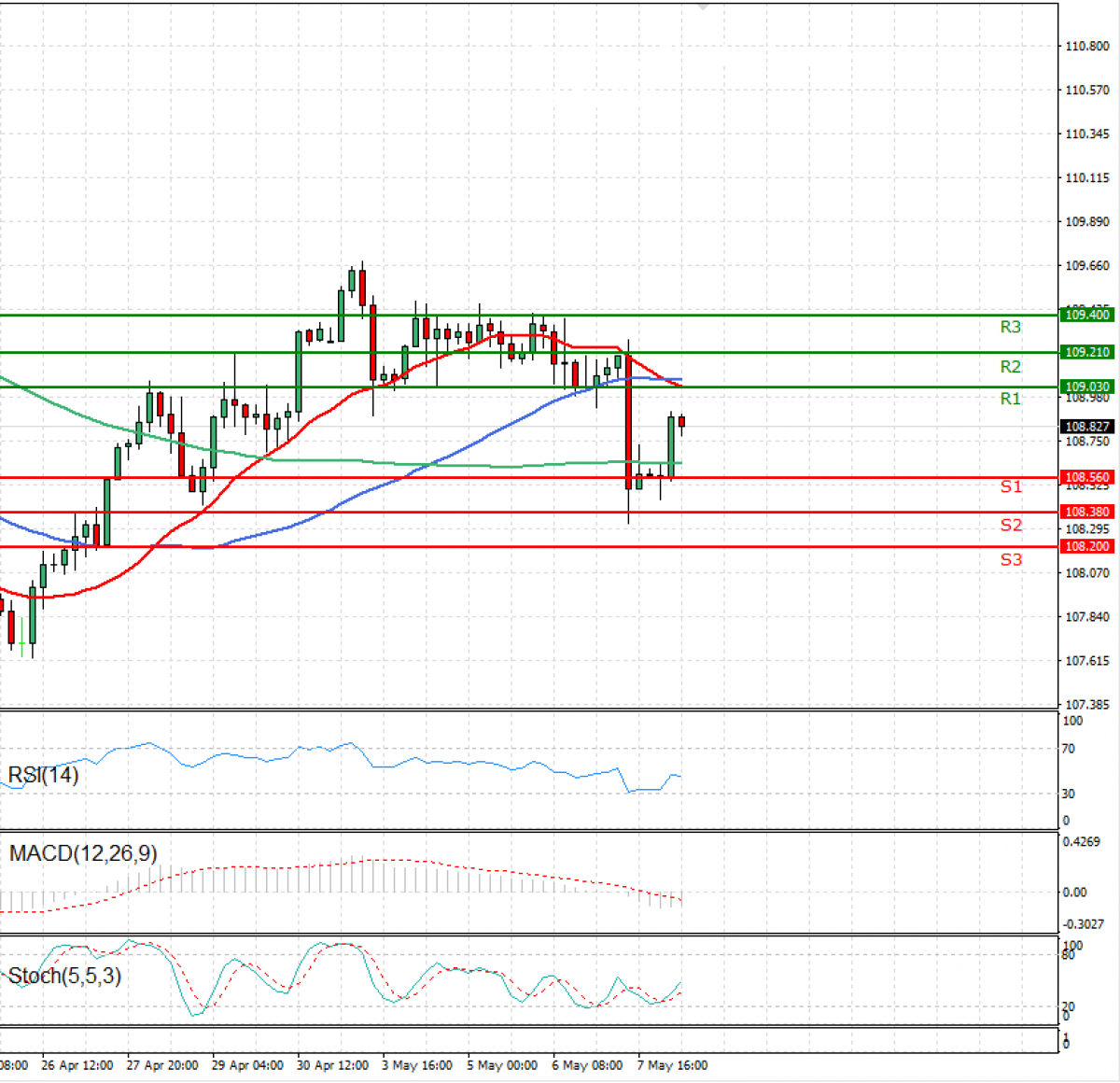The width and height of the screenshot is (1120, 1083).
Task: Select the 108.560 red price tag
Action: point(1087,477)
